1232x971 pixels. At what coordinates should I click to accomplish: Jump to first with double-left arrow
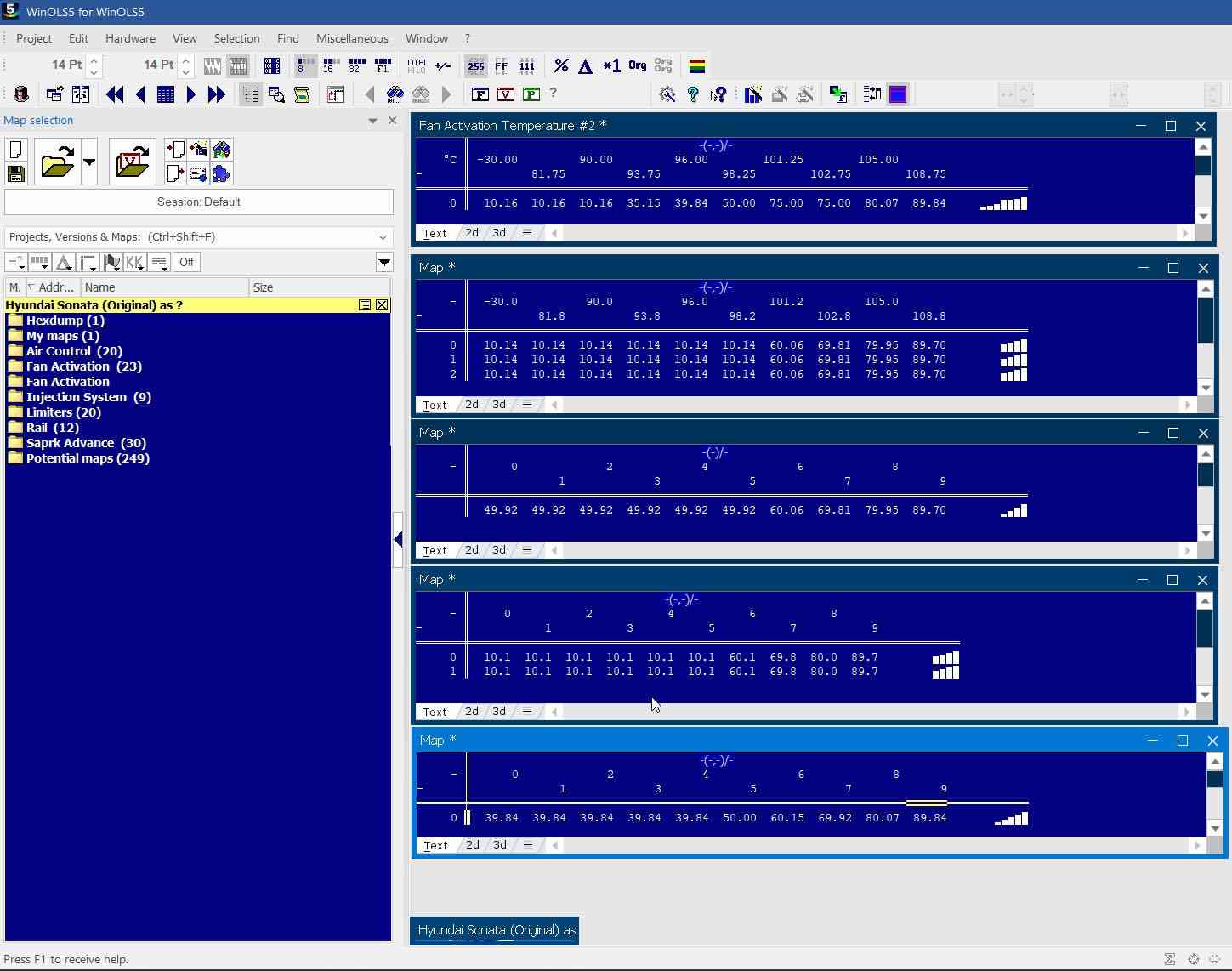[115, 94]
